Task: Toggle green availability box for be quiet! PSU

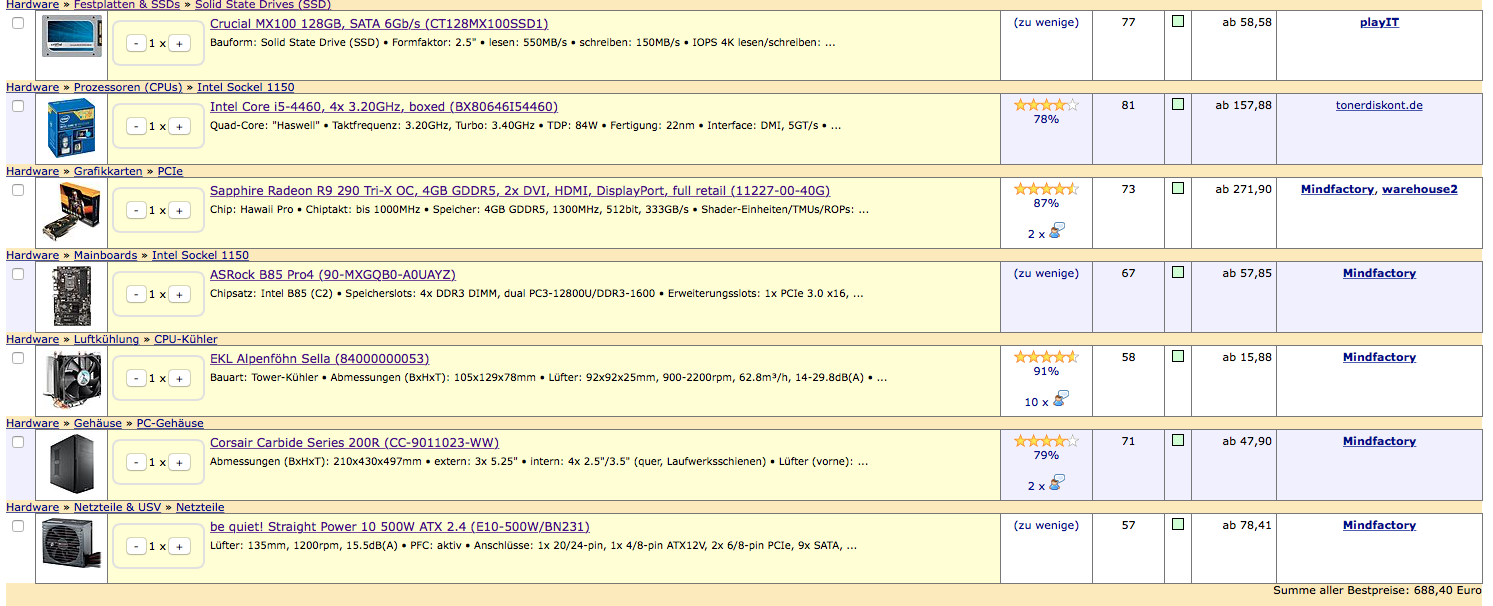Action: click(1178, 525)
